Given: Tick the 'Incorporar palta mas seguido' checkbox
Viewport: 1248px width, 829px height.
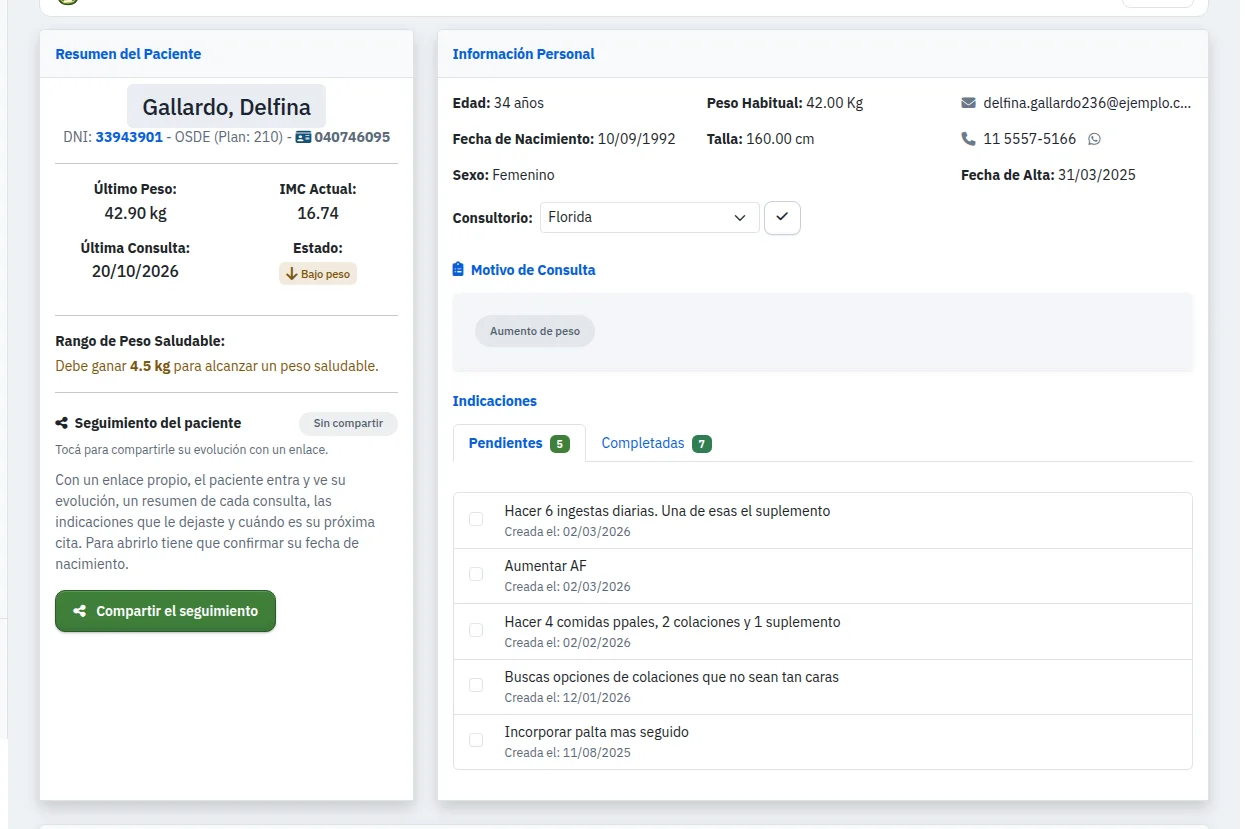Looking at the screenshot, I should [x=476, y=740].
